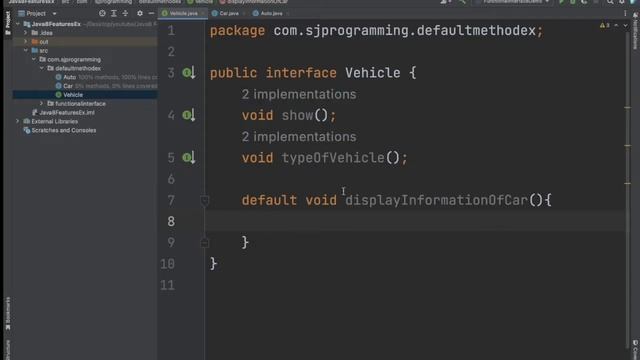Image resolution: width=640 pixels, height=360 pixels.
Task: Collapse the defaultmethodex package
Action: (x=42, y=68)
